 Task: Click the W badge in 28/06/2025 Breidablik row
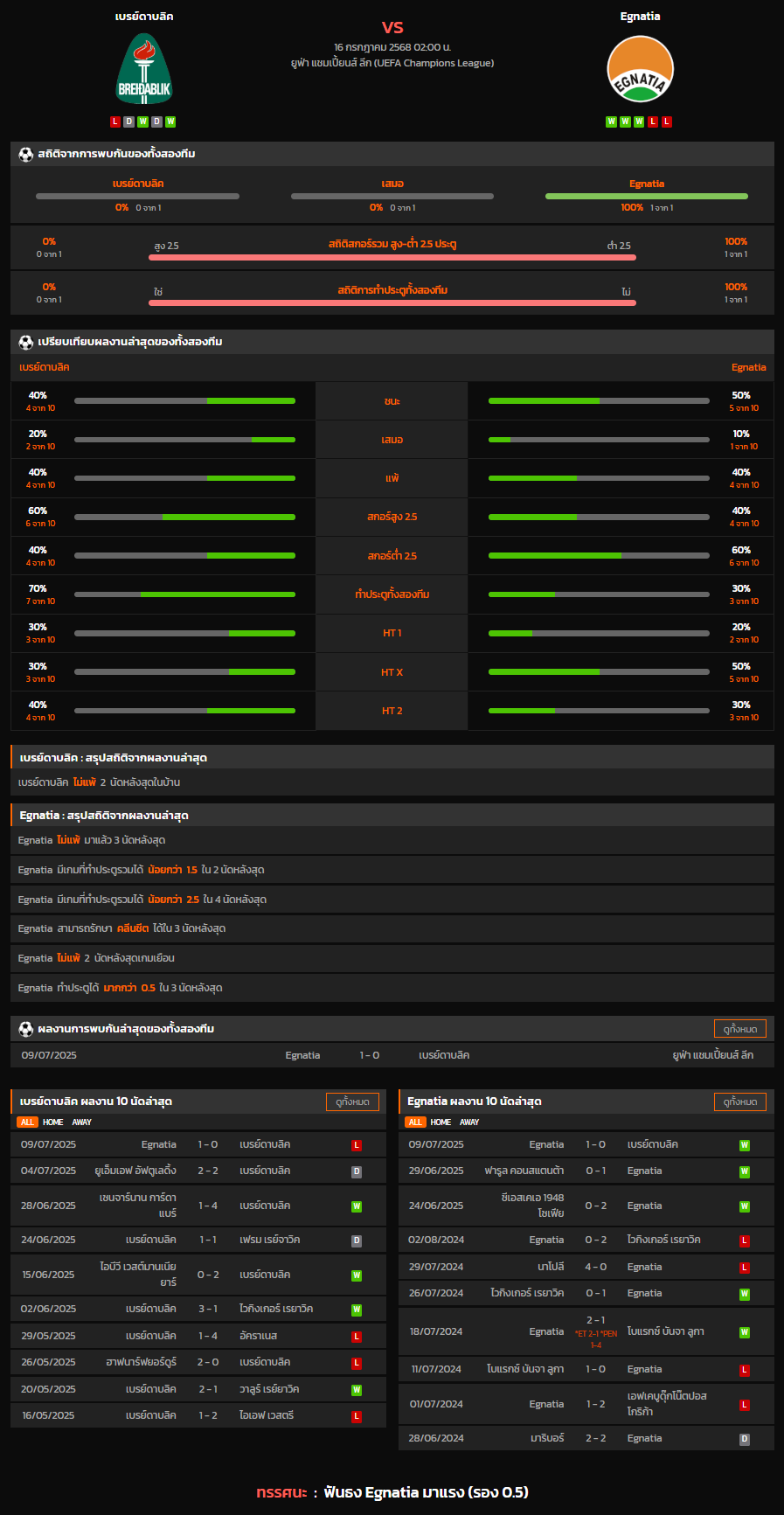(x=357, y=1206)
